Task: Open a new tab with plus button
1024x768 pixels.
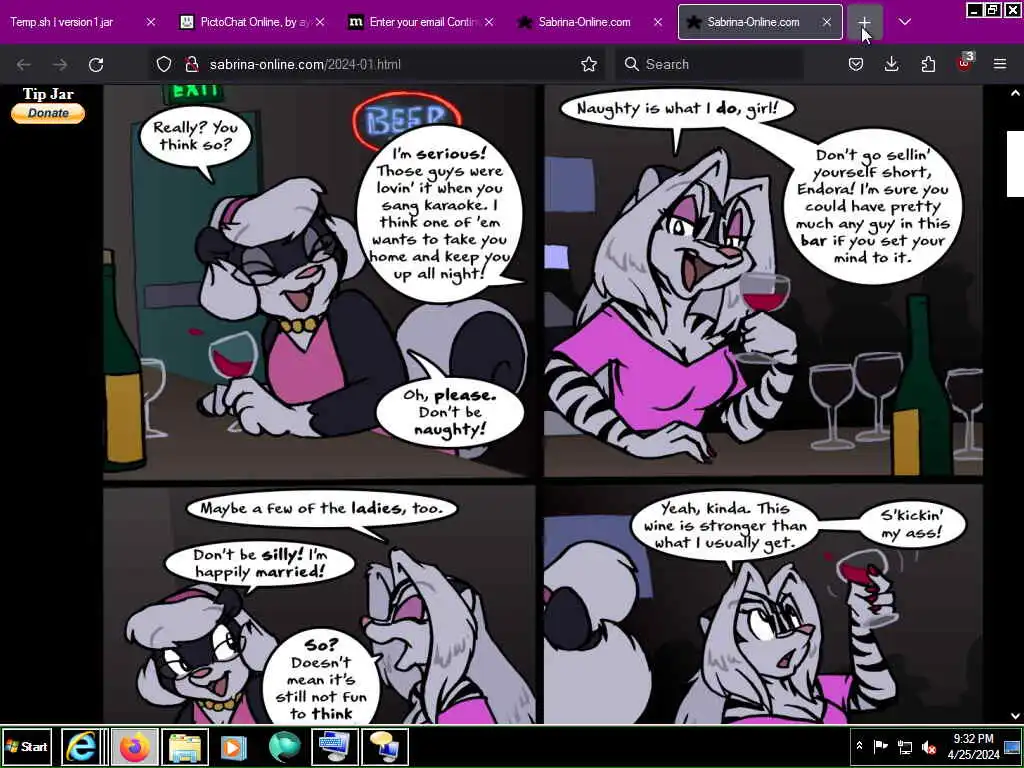Action: pyautogui.click(x=864, y=22)
